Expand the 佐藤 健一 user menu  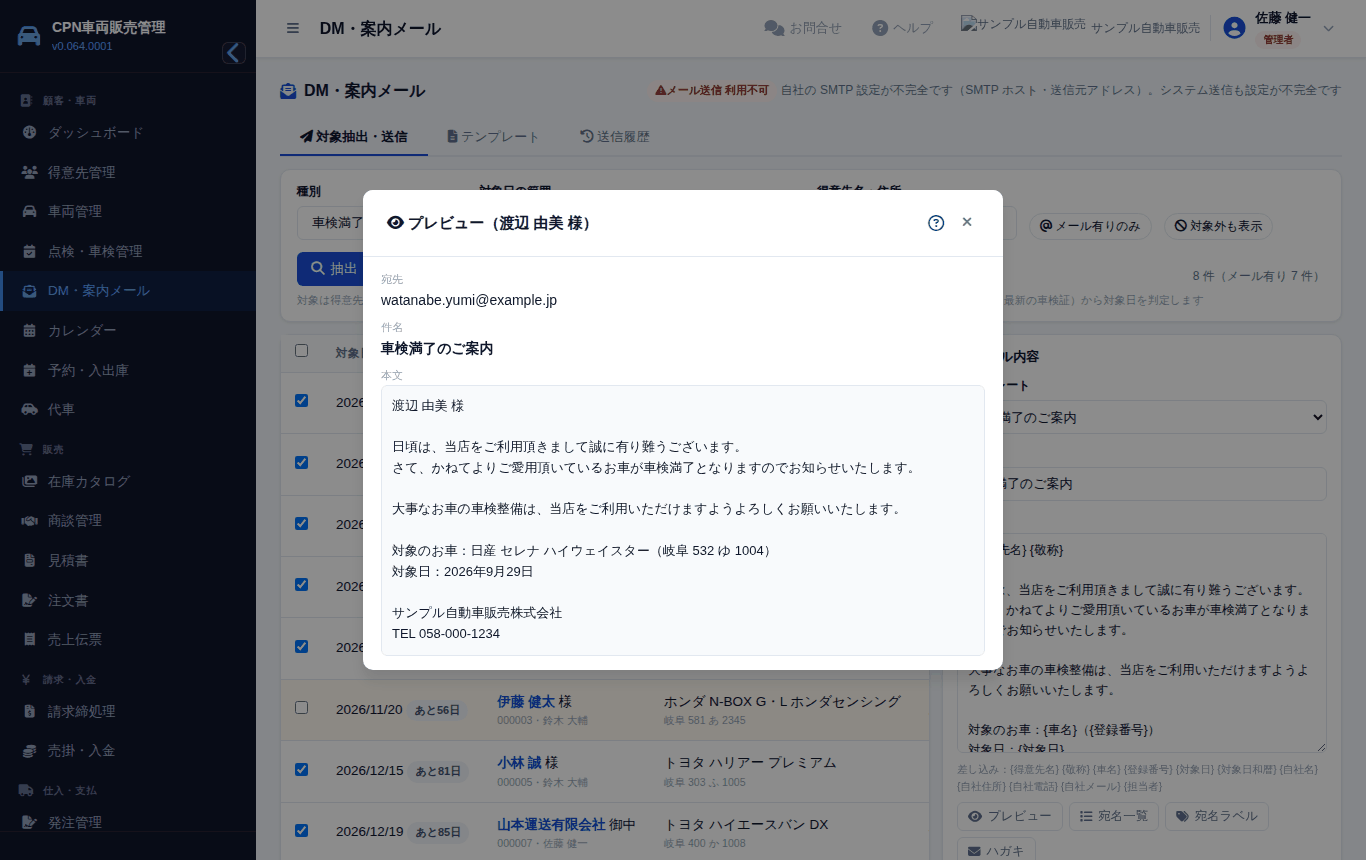(x=1279, y=28)
